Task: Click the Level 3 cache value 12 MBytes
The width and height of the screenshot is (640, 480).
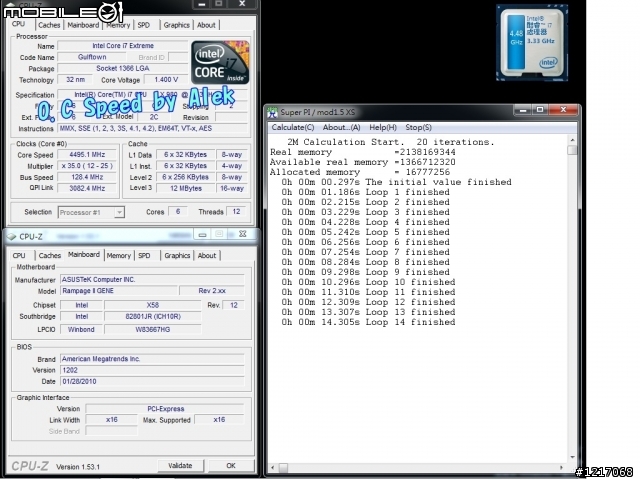Action: click(186, 188)
